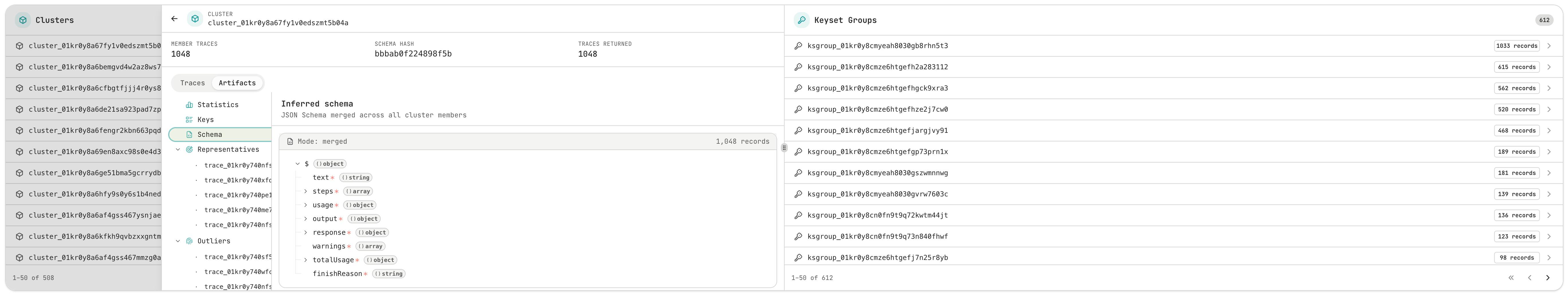Go to previous page of keyset groups
Image resolution: width=1568 pixels, height=296 pixels.
pos(1529,278)
